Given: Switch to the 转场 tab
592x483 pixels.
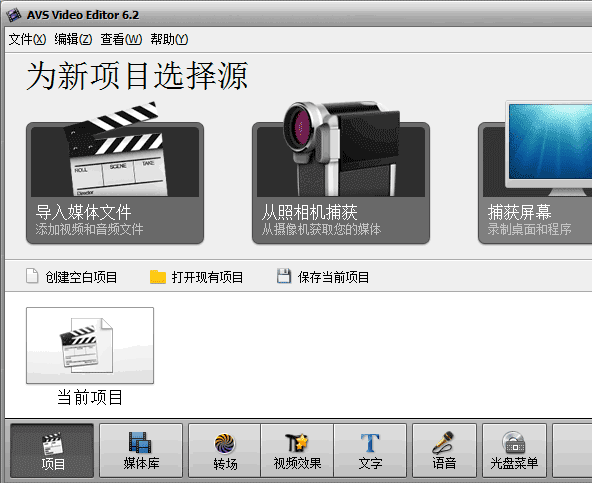Looking at the screenshot, I should click(x=225, y=451).
